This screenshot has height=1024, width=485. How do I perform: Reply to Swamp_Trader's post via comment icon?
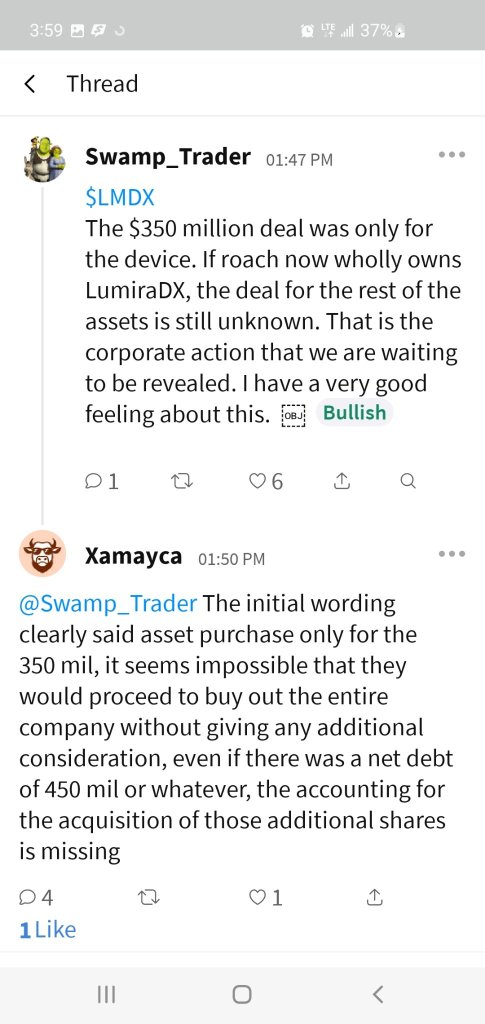click(102, 482)
